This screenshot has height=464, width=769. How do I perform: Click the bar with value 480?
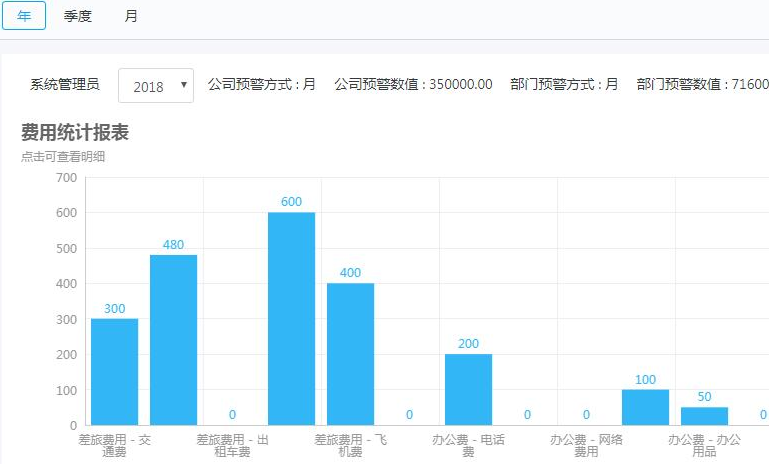coord(174,340)
